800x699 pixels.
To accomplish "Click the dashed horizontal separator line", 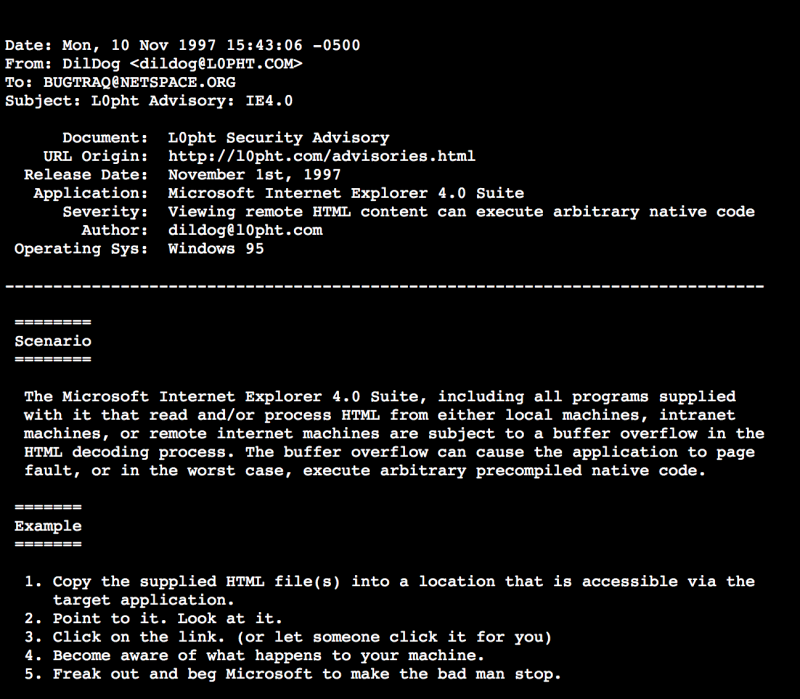I will [x=385, y=286].
